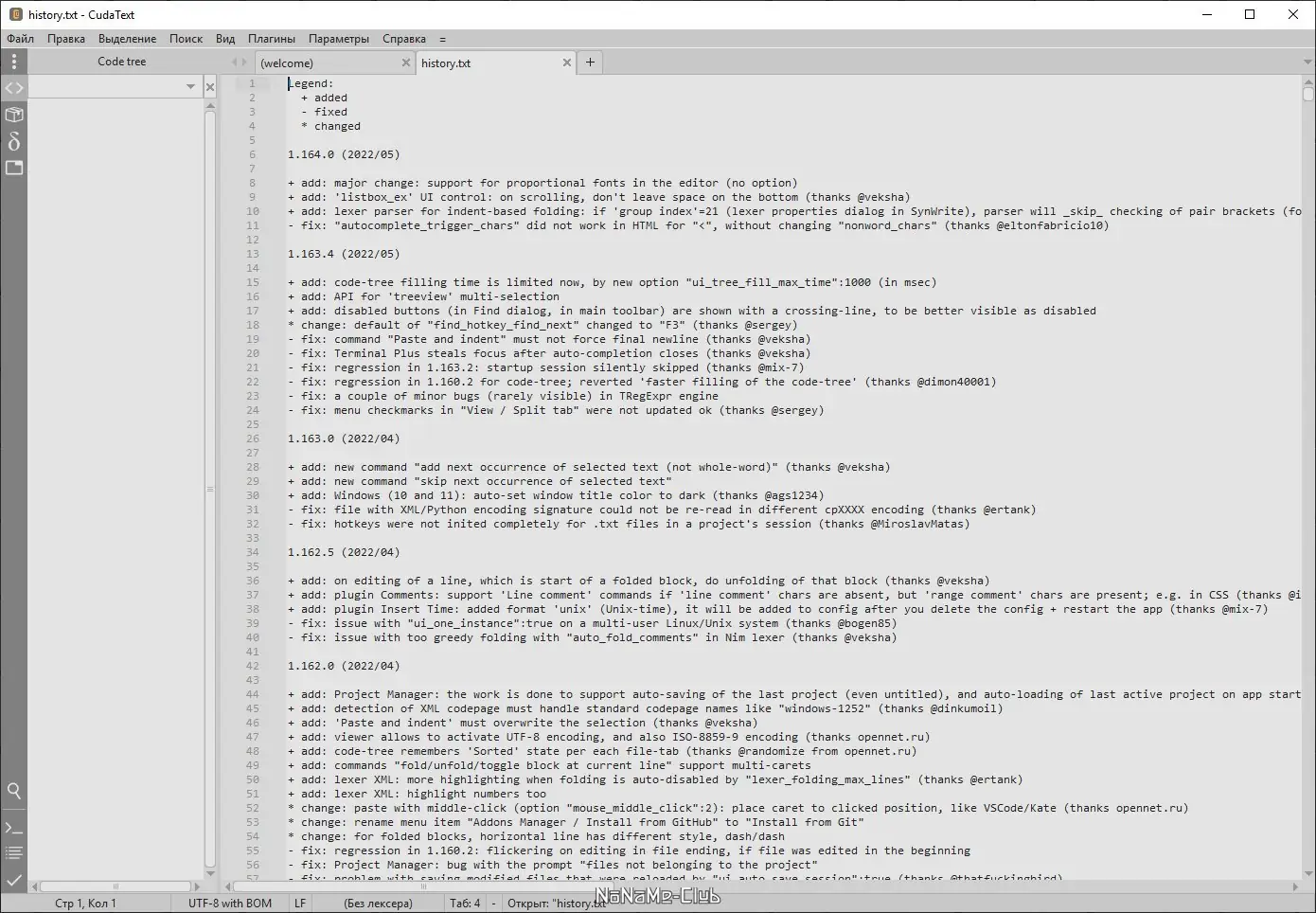Click the text '1.163.4 (2022/05)'
Viewport: 1316px width, 913px height.
[344, 254]
